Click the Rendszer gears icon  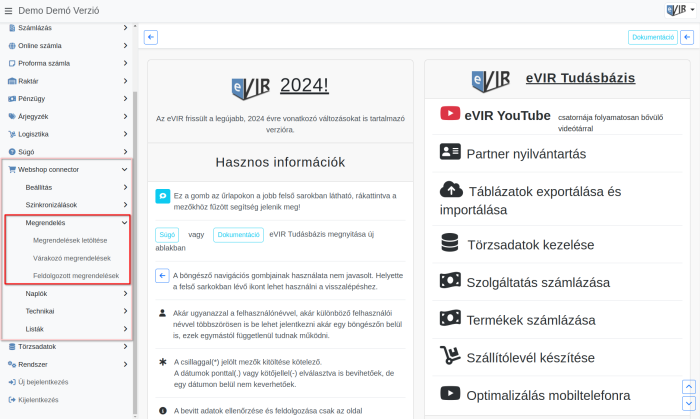12,365
